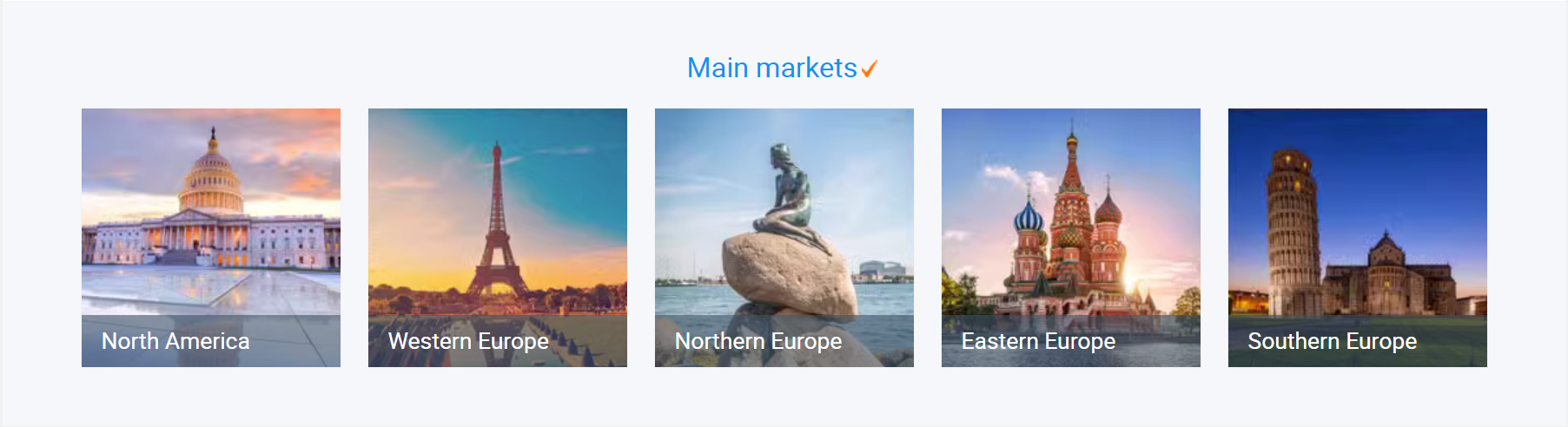Click the rock under the mermaid statue
Viewport: 1568px width, 427px height.
[789, 273]
